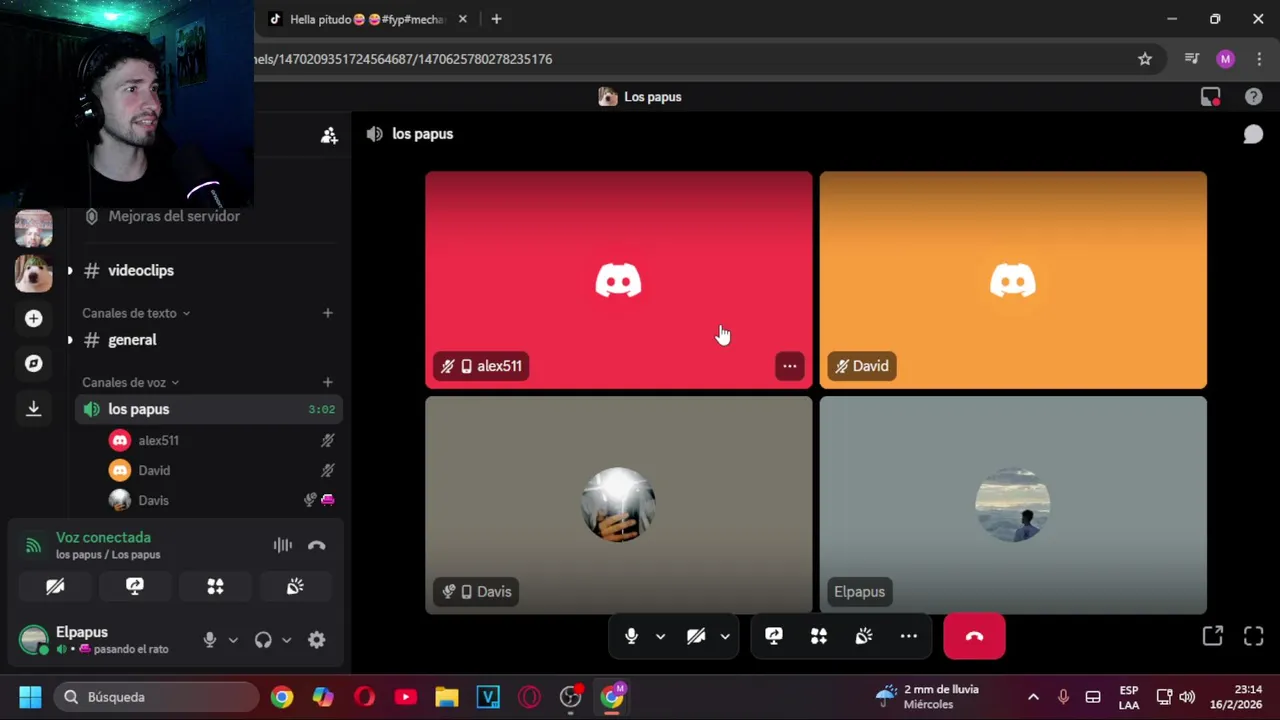This screenshot has width=1280, height=720.
Task: Open the dog avatar server
Action: click(x=33, y=273)
